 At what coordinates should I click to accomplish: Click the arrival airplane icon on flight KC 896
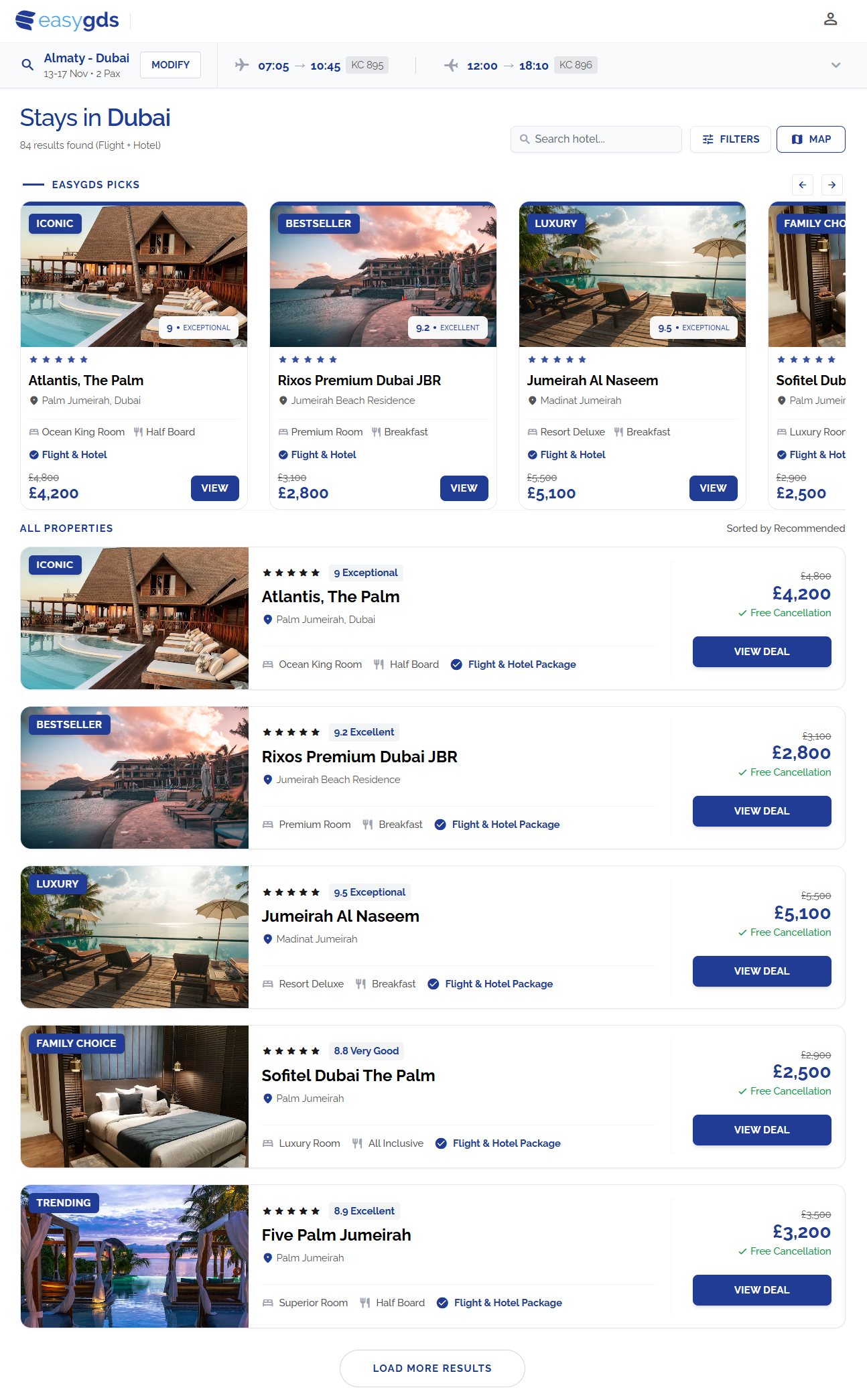[x=452, y=64]
